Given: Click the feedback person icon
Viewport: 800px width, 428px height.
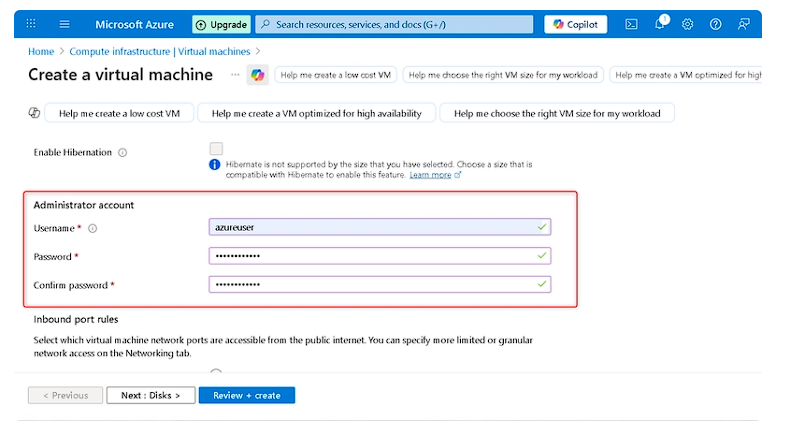Looking at the screenshot, I should pyautogui.click(x=743, y=24).
